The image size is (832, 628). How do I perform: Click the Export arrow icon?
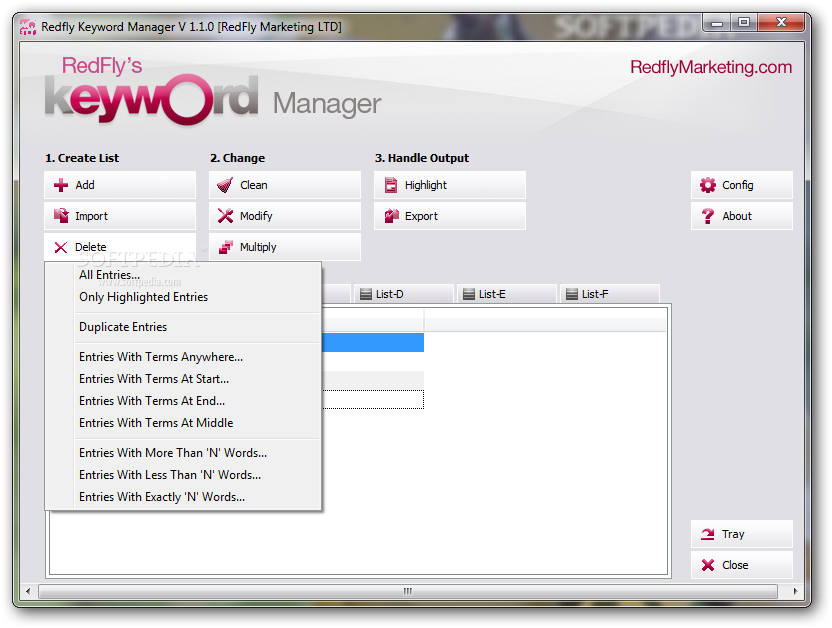[392, 216]
